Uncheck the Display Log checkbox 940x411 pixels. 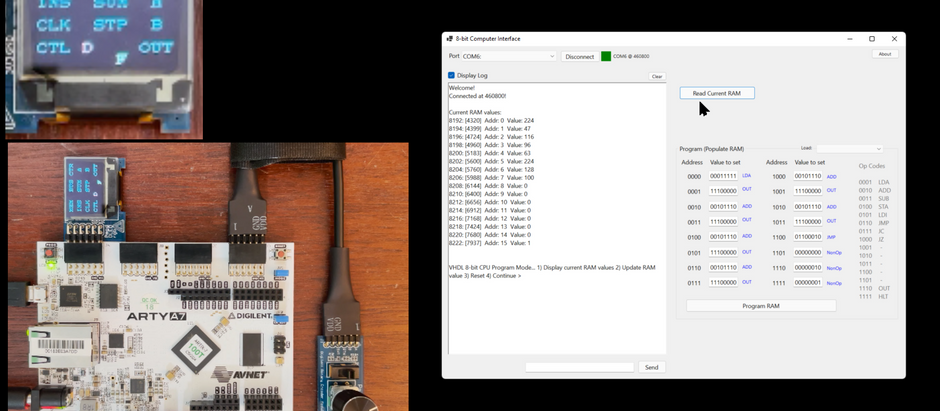(x=451, y=75)
